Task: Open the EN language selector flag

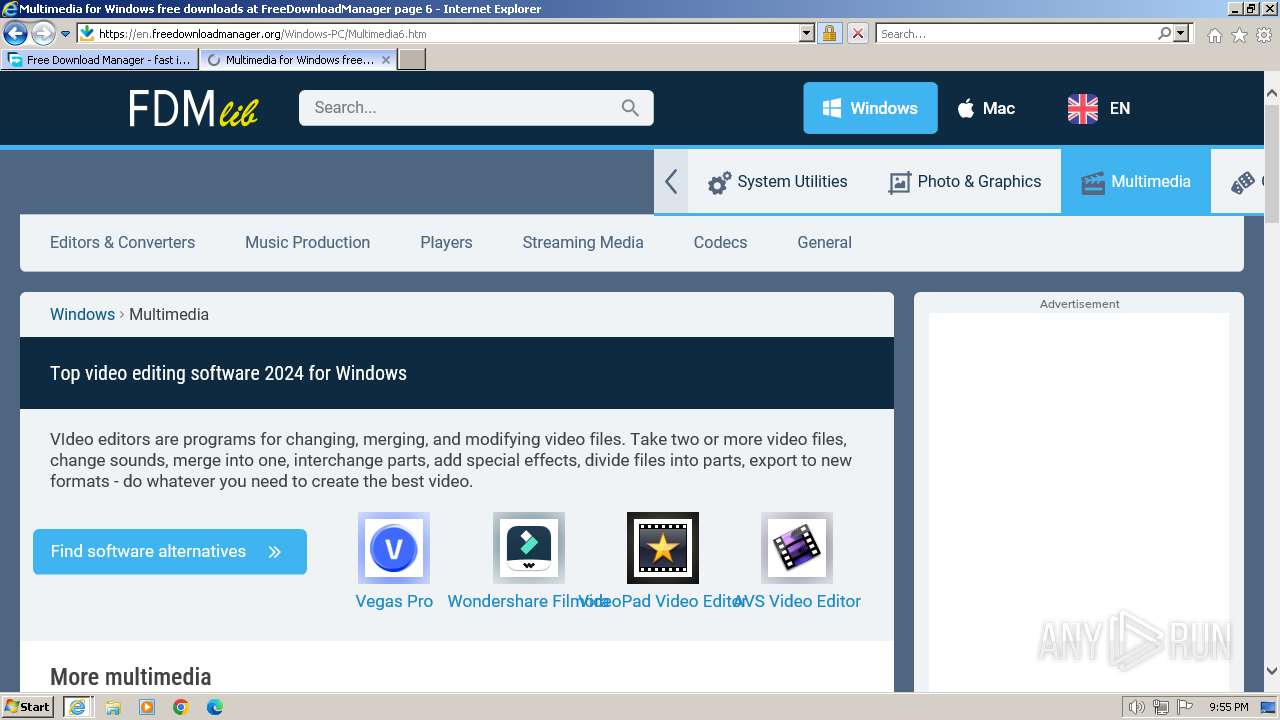Action: [x=1083, y=108]
